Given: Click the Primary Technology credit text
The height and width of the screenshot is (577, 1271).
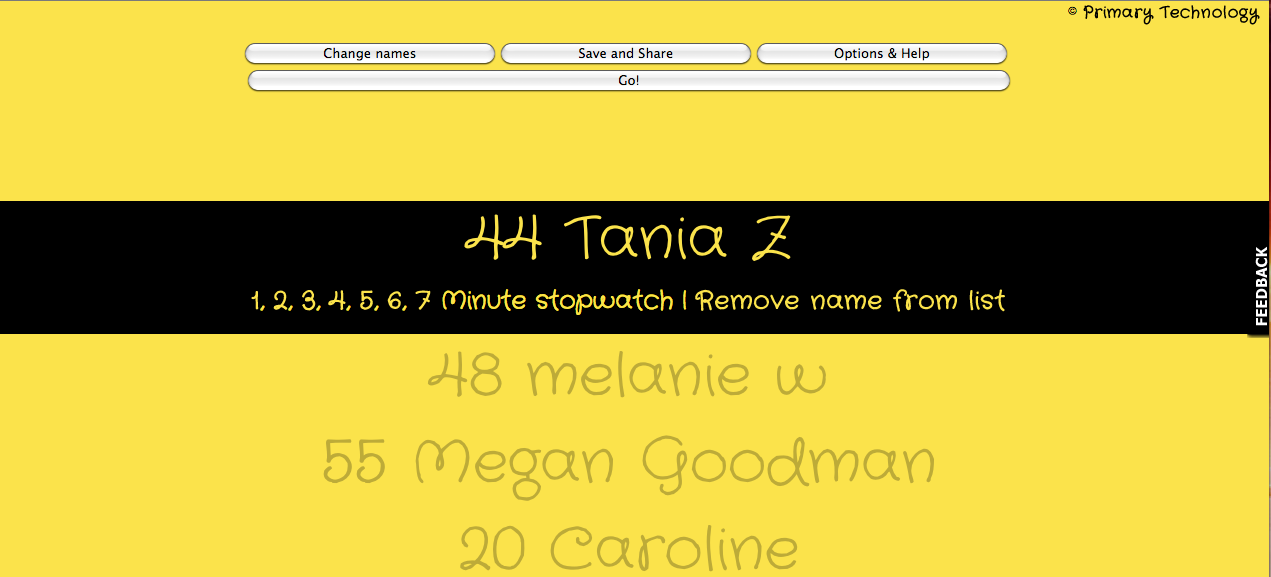Looking at the screenshot, I should pyautogui.click(x=1170, y=13).
